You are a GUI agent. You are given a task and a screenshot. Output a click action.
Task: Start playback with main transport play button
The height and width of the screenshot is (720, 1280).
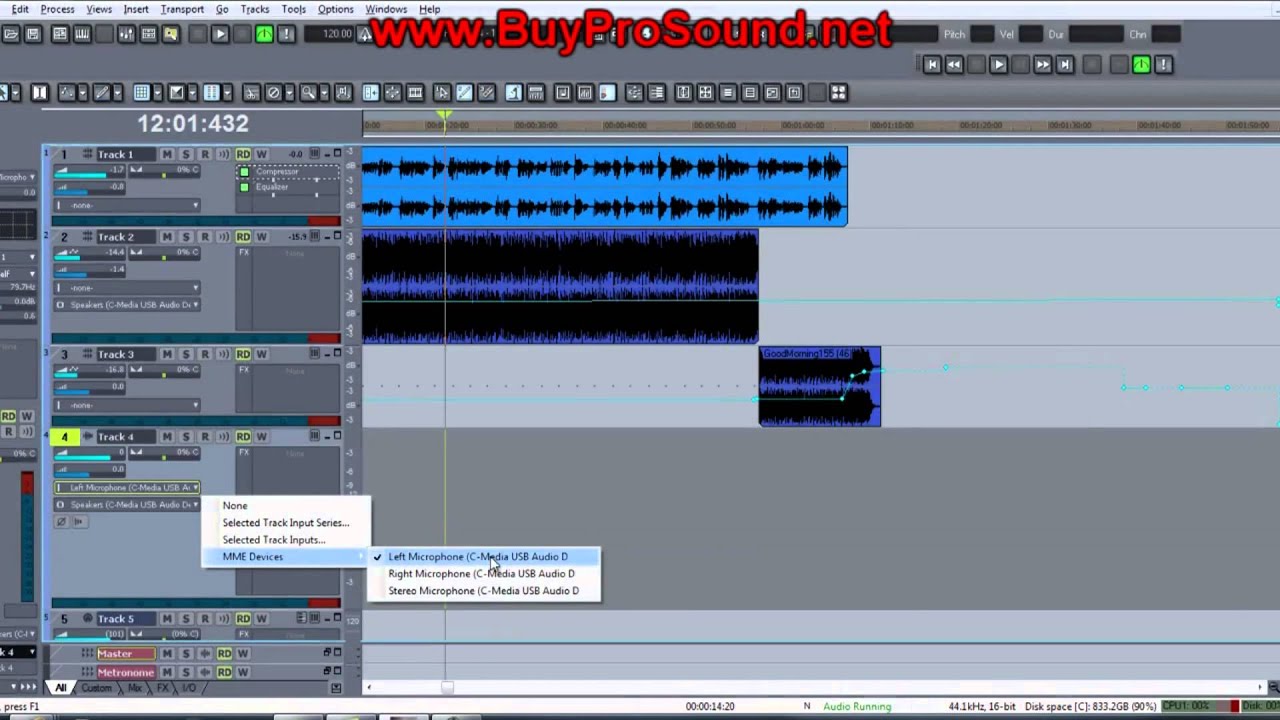[x=998, y=65]
